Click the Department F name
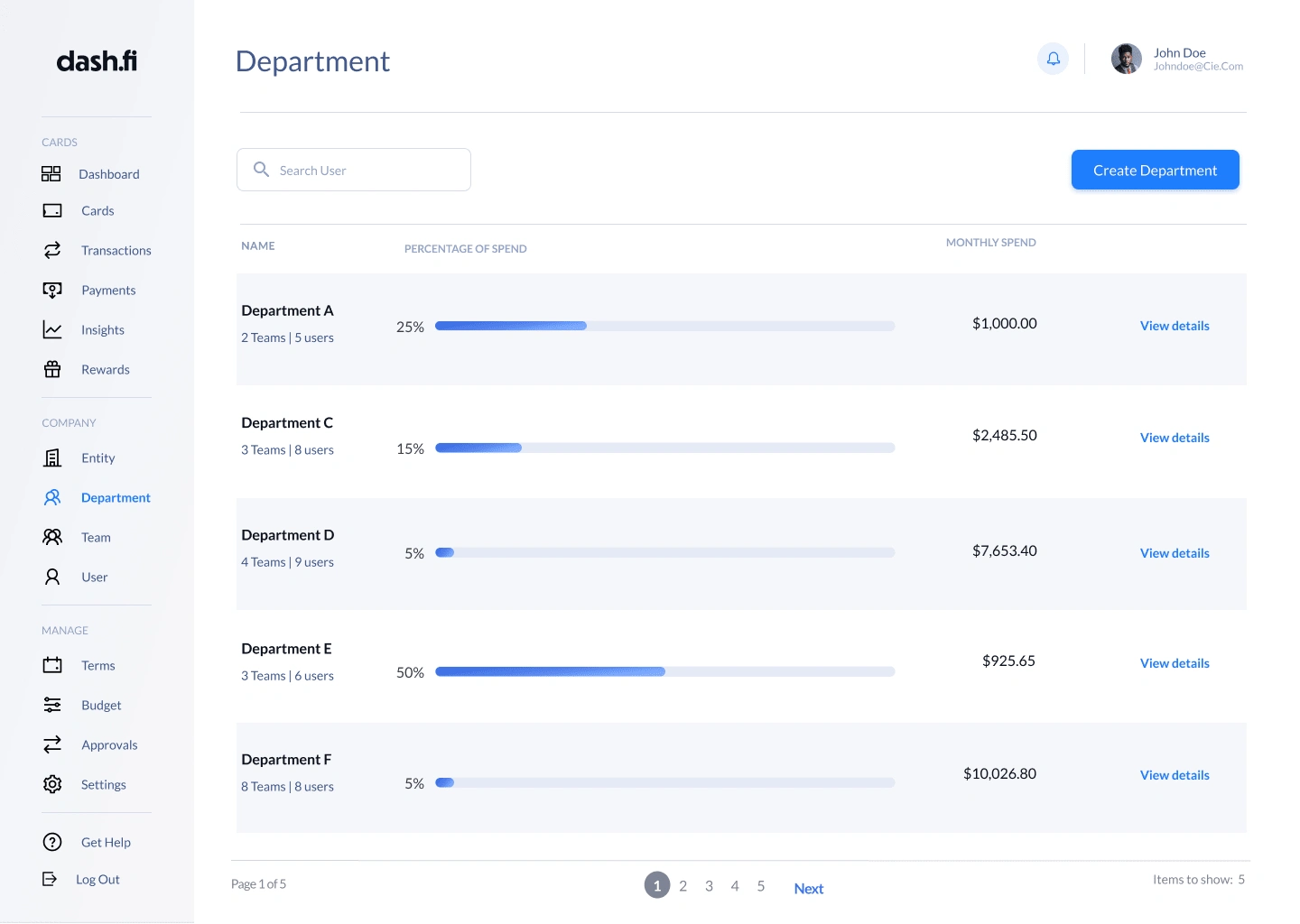Screen dimensions: 1300x924 tap(286, 760)
